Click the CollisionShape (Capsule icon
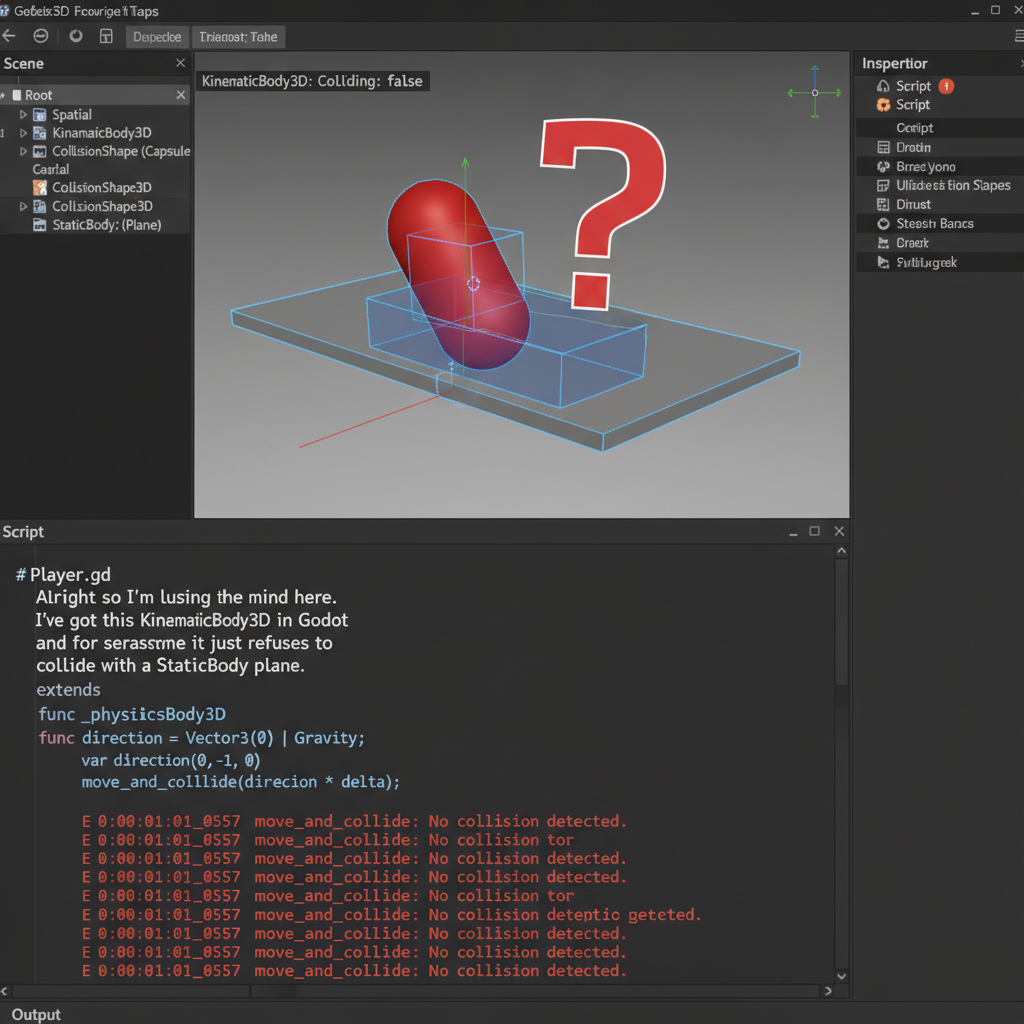This screenshot has height=1024, width=1024. point(40,152)
